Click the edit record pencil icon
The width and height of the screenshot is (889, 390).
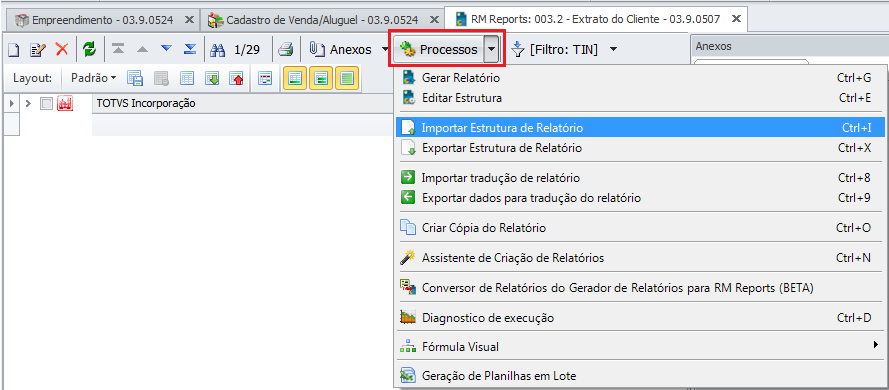37,50
